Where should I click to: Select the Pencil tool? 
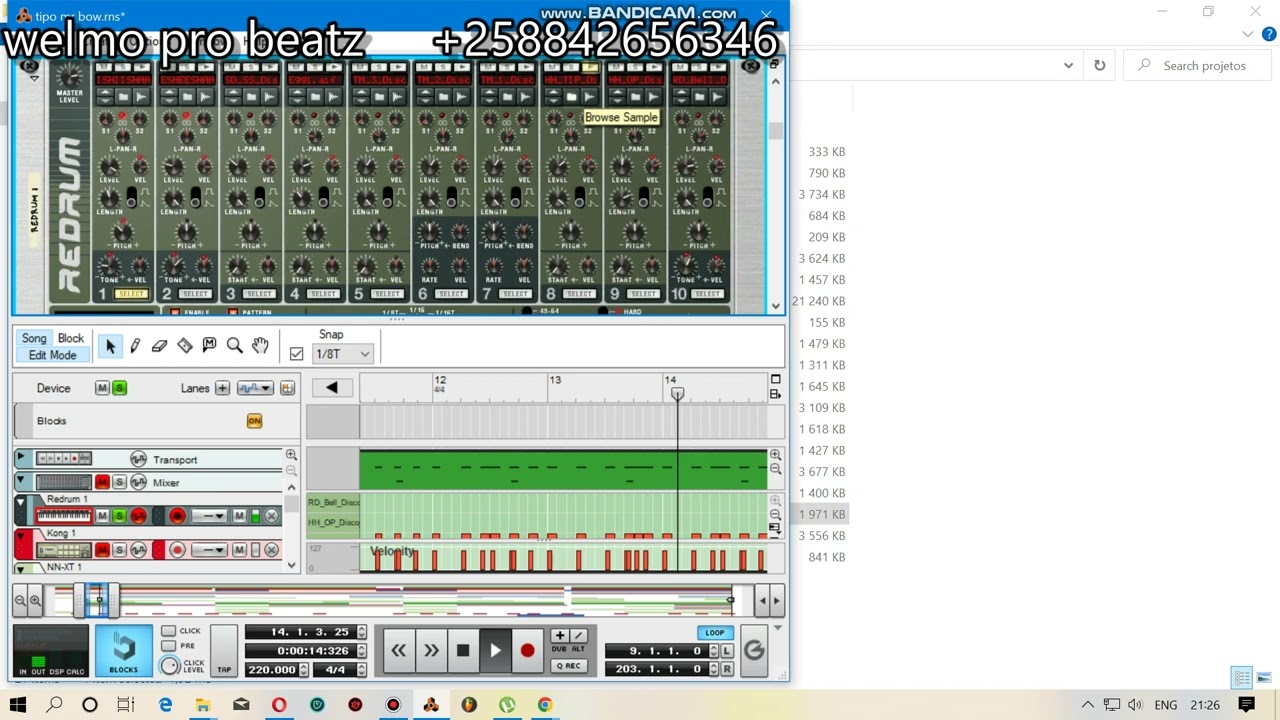tap(135, 346)
